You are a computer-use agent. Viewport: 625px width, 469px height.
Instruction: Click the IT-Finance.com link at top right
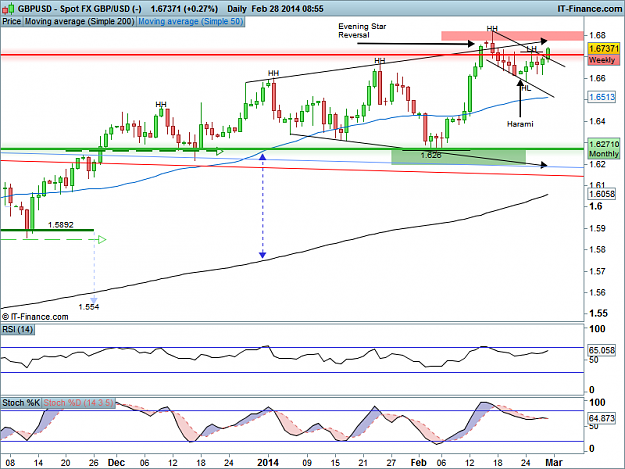tap(589, 8)
